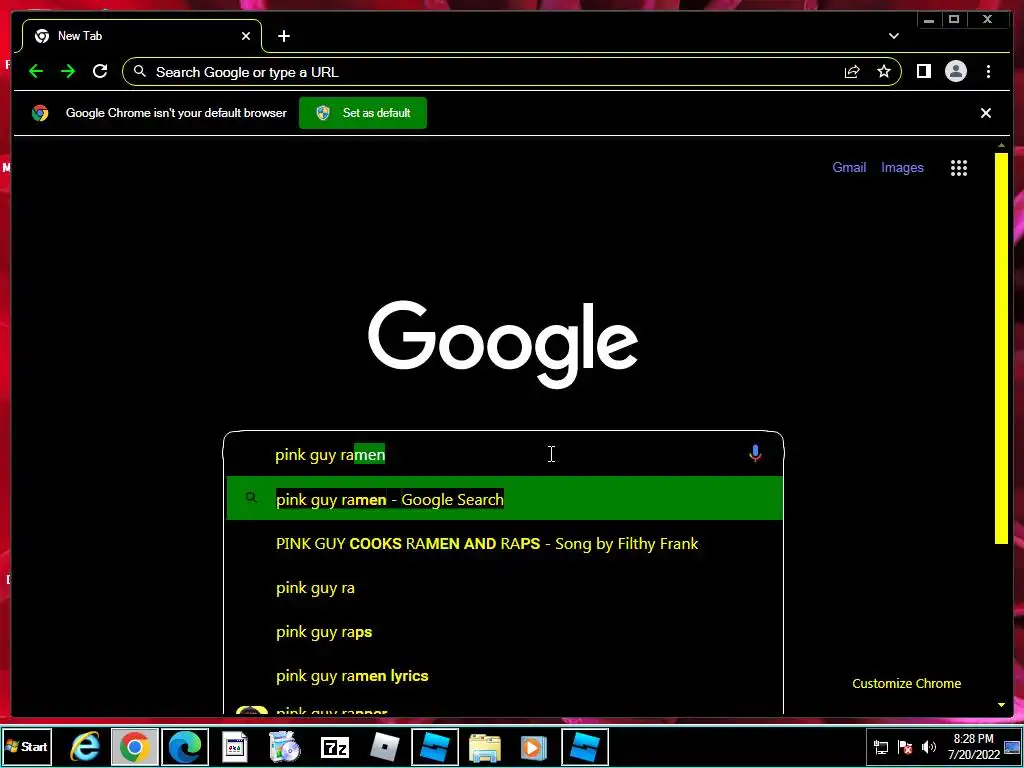Choose 'PINK GUY COOKS RAMEN AND RAPS' suggestion
The width and height of the screenshot is (1024, 768).
(x=504, y=543)
